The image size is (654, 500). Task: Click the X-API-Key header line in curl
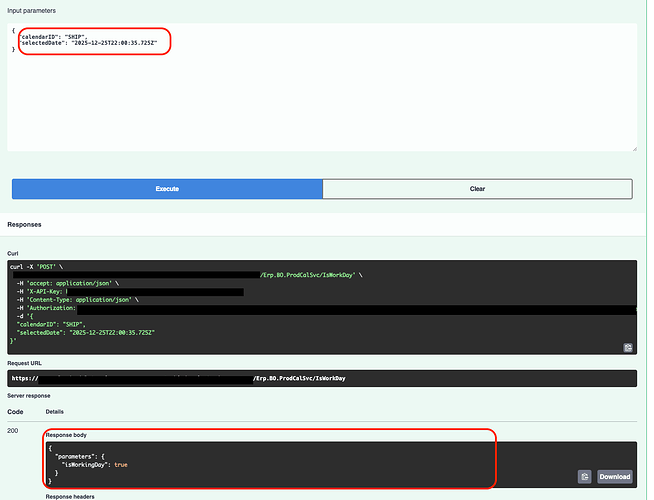(x=130, y=291)
